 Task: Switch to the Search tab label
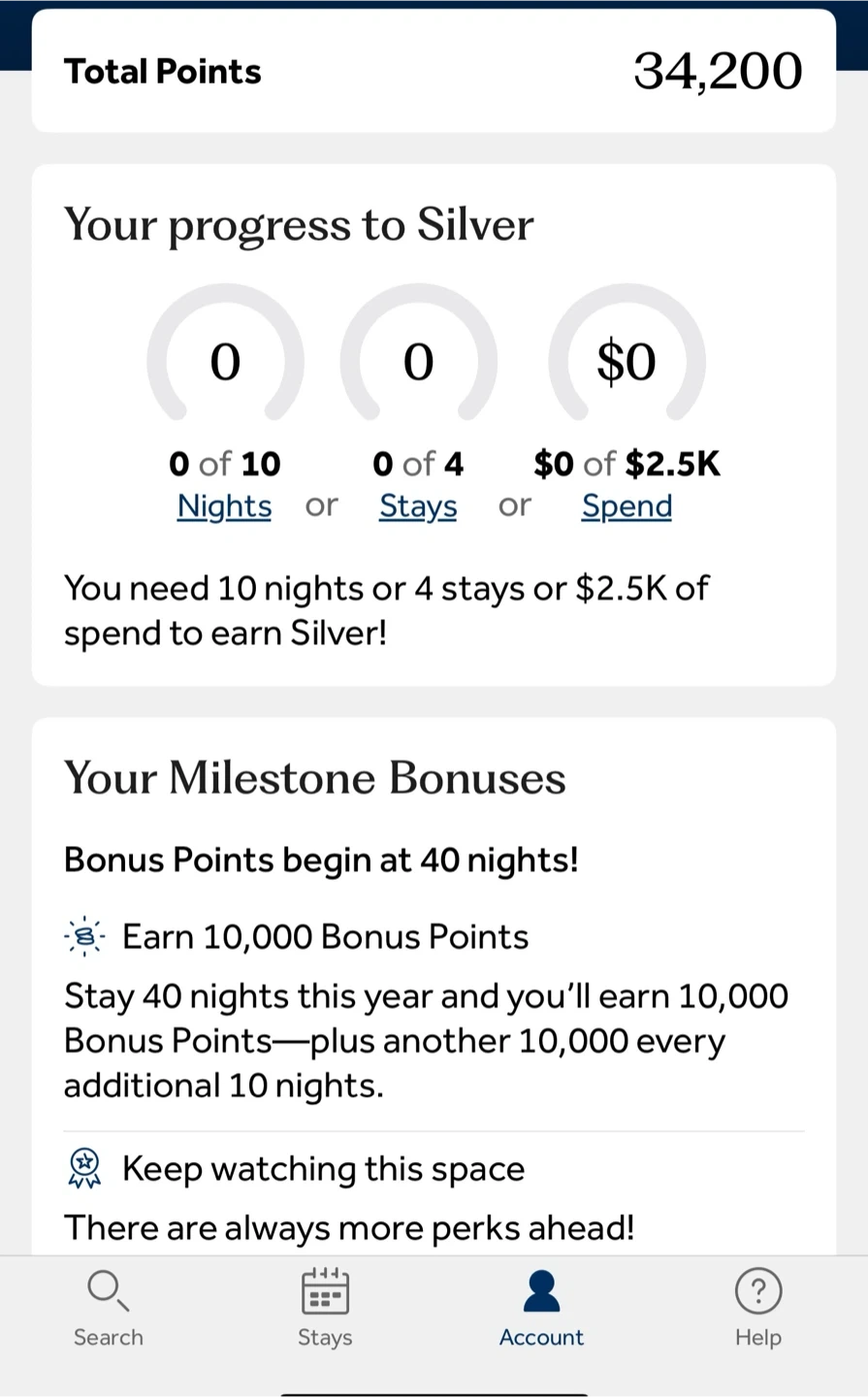pyautogui.click(x=108, y=1337)
